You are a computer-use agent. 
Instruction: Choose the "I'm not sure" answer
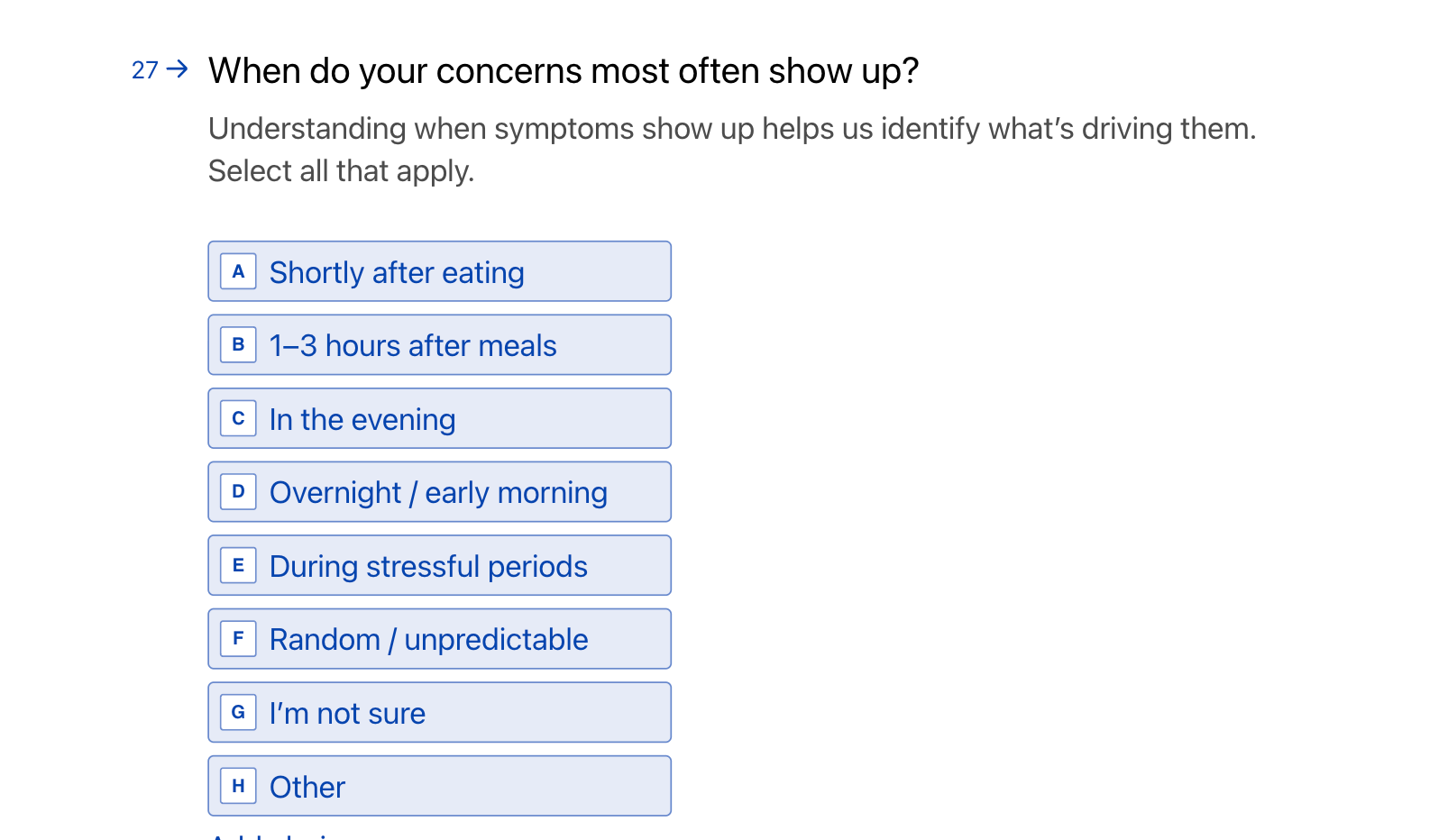point(439,713)
